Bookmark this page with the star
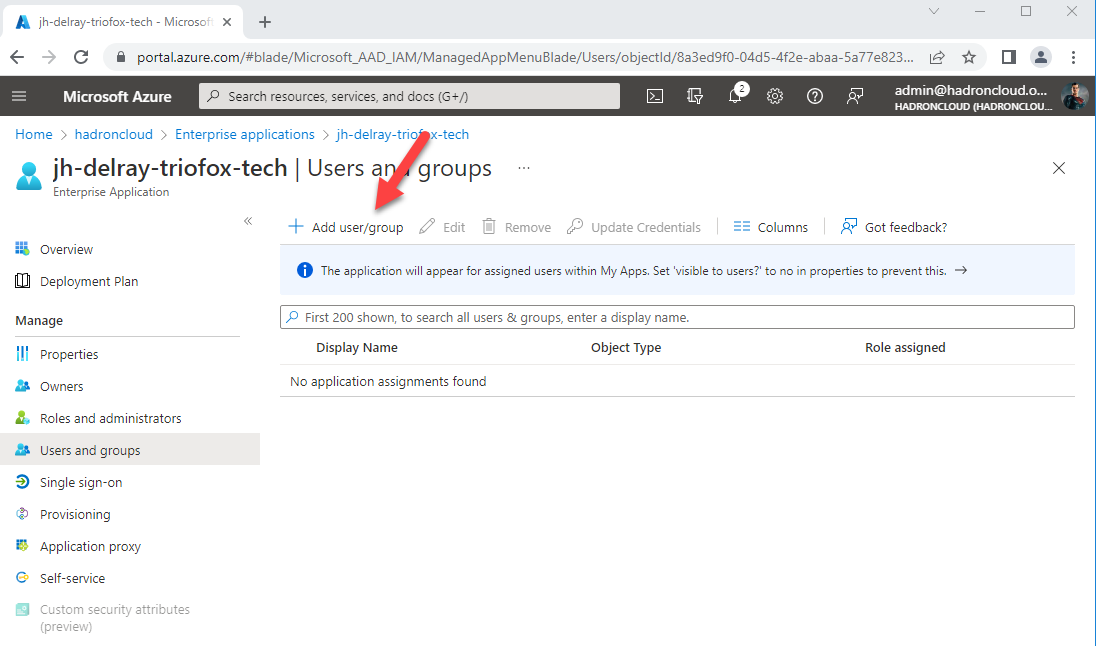1096x646 pixels. pos(969,57)
